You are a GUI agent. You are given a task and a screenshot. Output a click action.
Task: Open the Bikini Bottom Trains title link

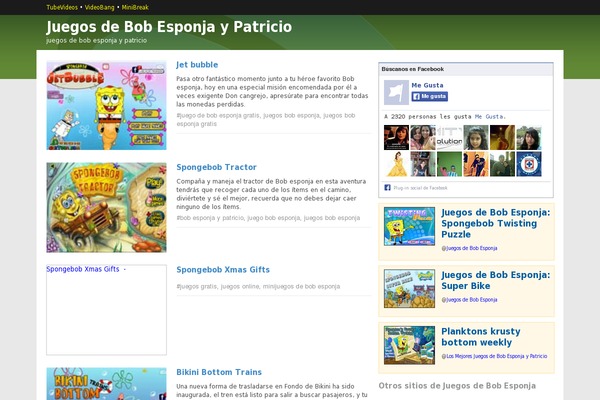[x=219, y=372]
